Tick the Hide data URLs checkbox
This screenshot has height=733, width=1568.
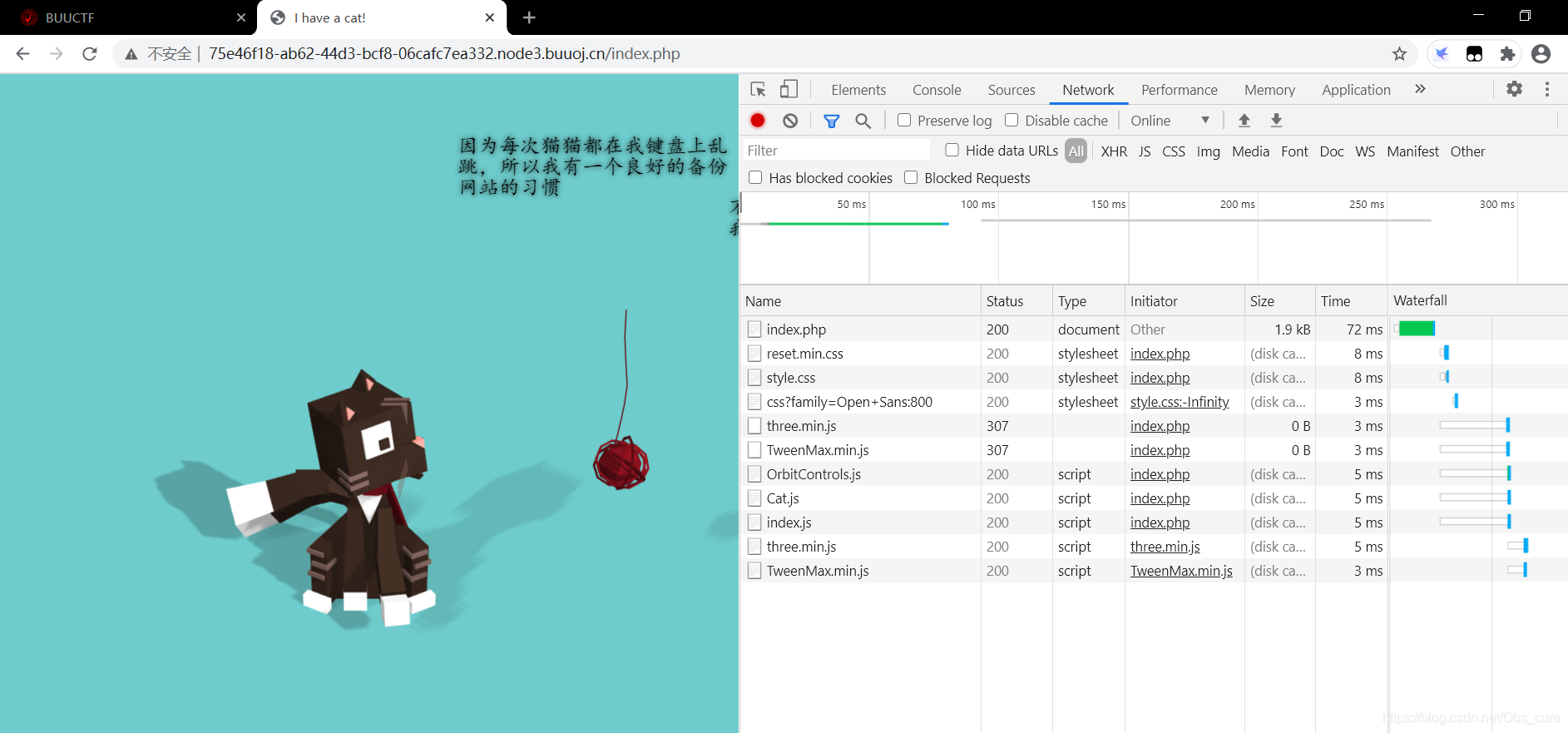952,151
